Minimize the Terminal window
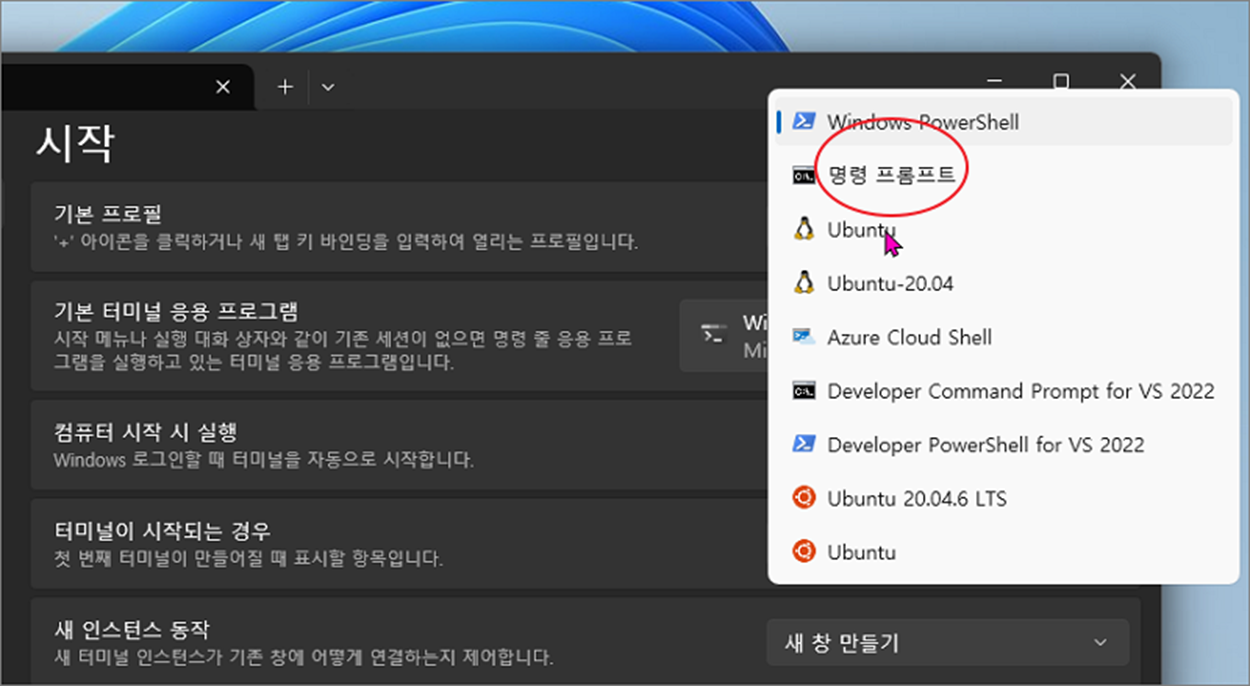 tap(994, 81)
